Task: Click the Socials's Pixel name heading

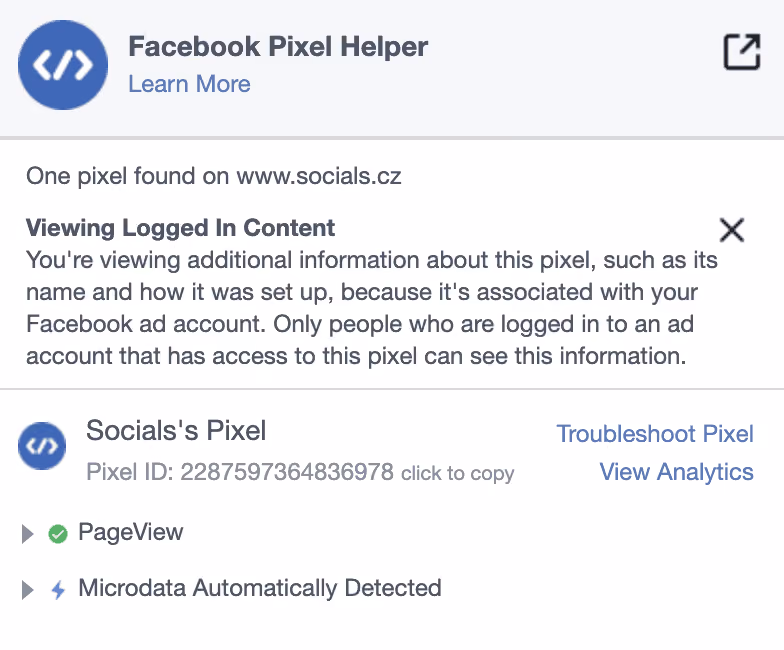Action: point(176,430)
